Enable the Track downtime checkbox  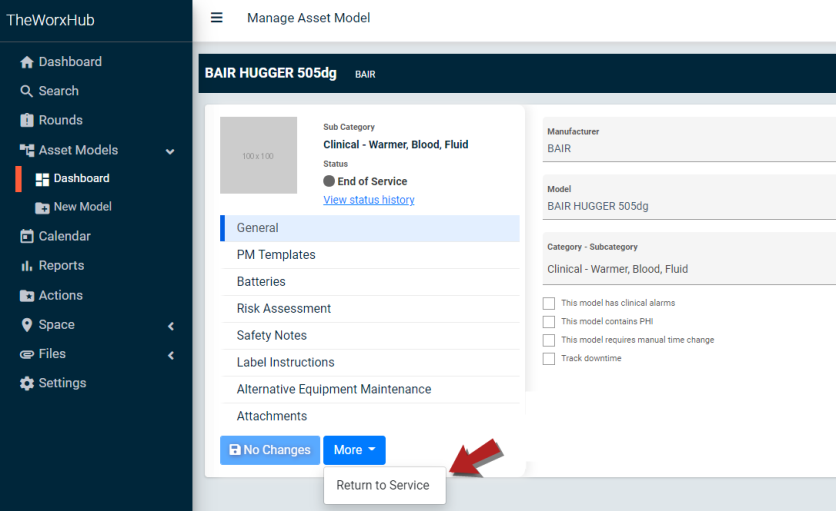(549, 358)
